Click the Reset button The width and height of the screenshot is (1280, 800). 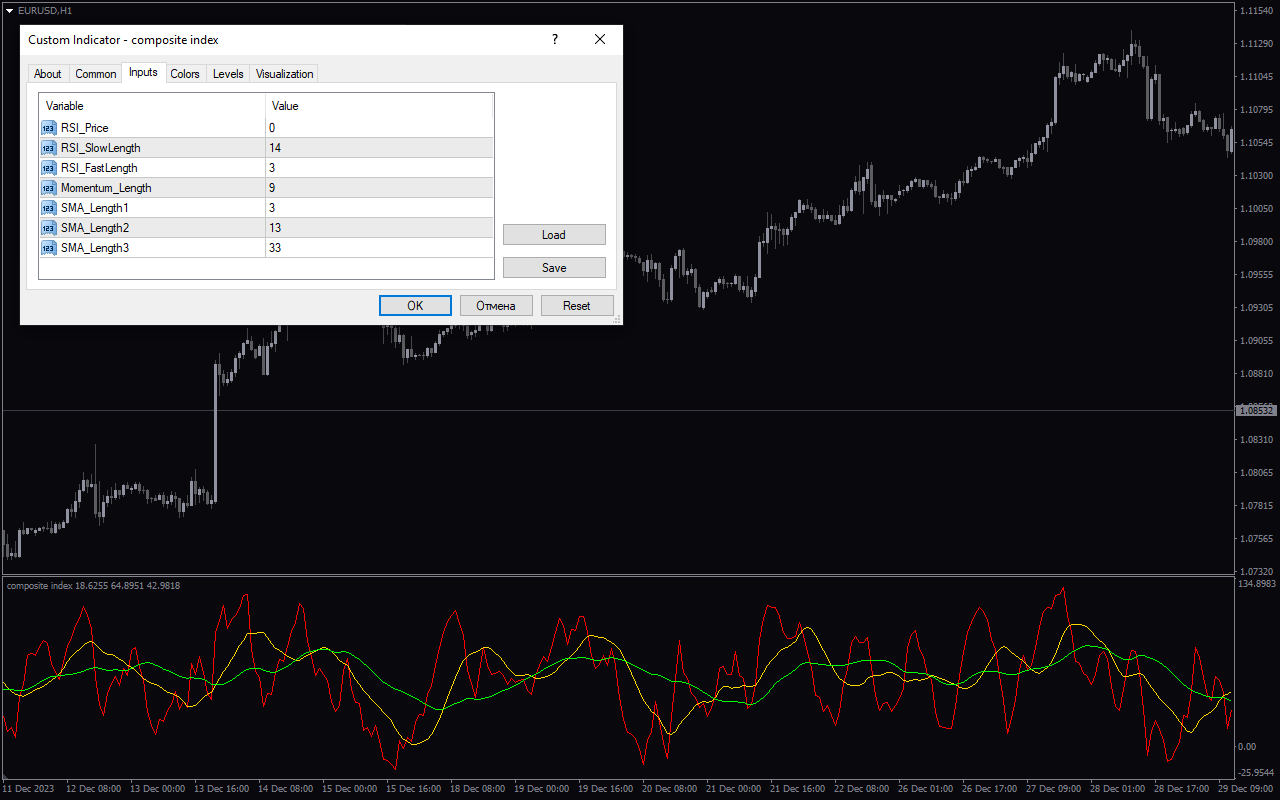pyautogui.click(x=577, y=306)
